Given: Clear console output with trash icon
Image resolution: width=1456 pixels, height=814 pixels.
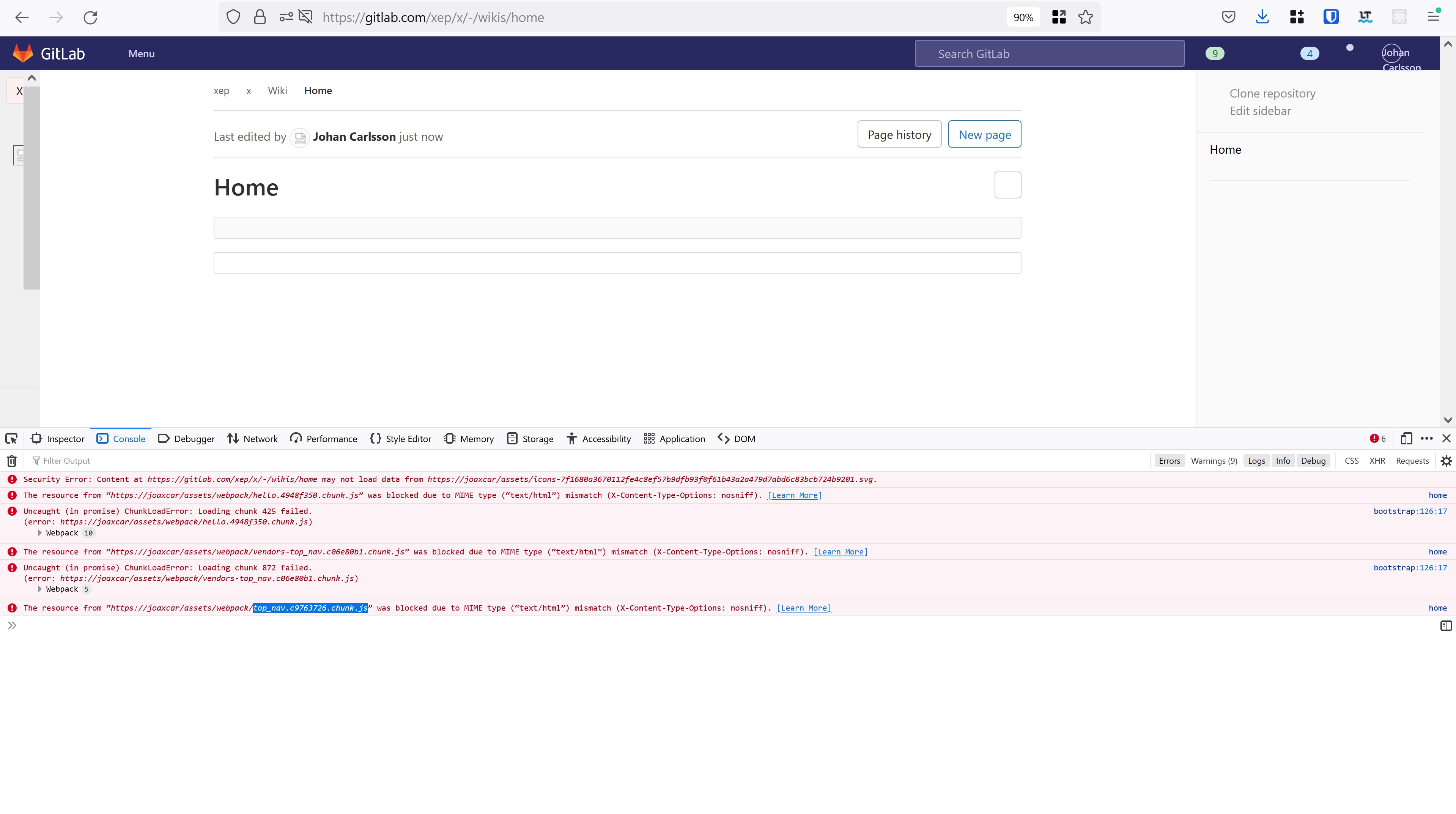Looking at the screenshot, I should coord(11,461).
